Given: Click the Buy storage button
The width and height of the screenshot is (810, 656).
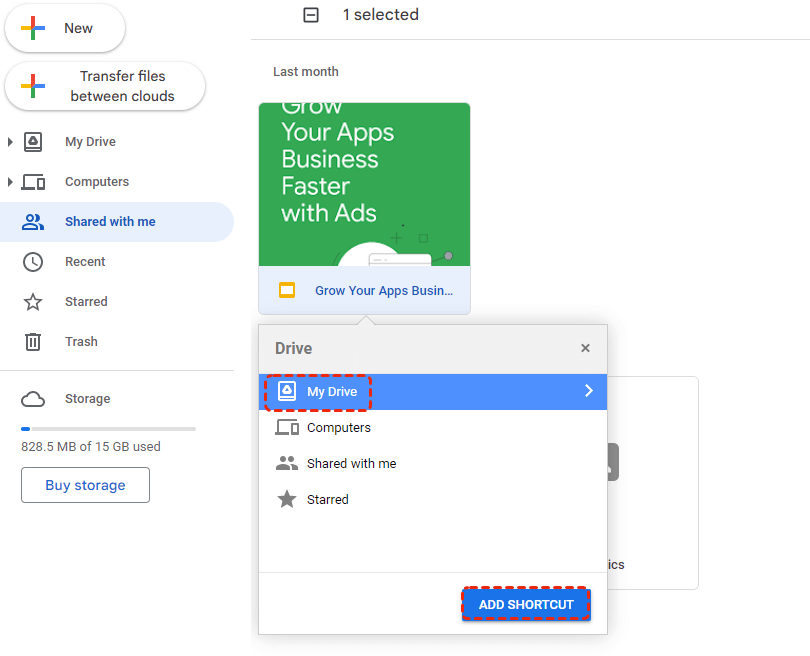Looking at the screenshot, I should pos(85,485).
